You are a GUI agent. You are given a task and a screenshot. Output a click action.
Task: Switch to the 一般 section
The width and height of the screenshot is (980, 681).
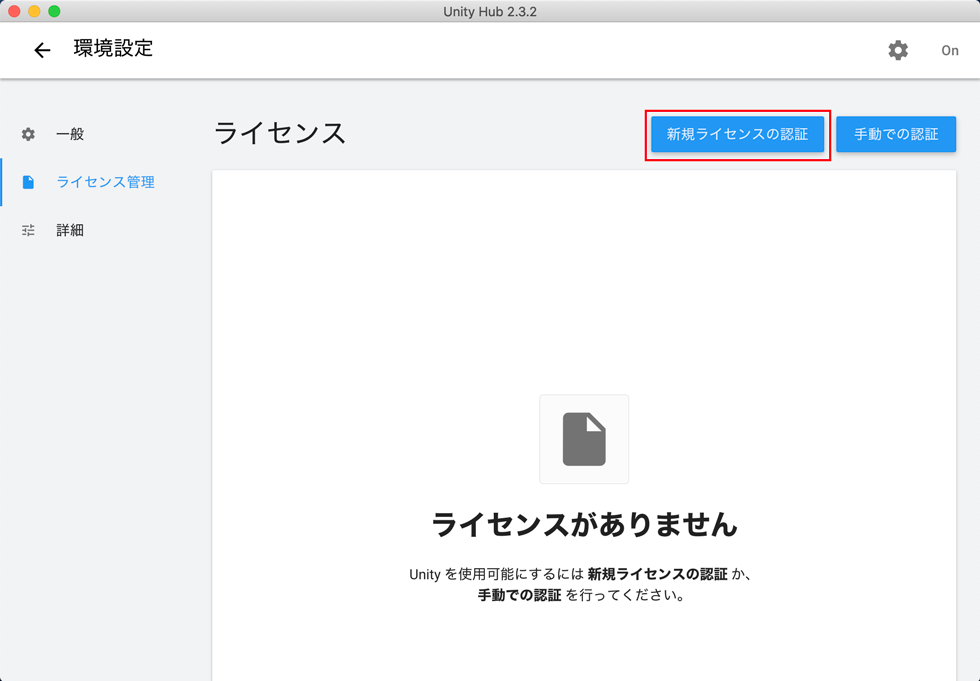point(72,134)
